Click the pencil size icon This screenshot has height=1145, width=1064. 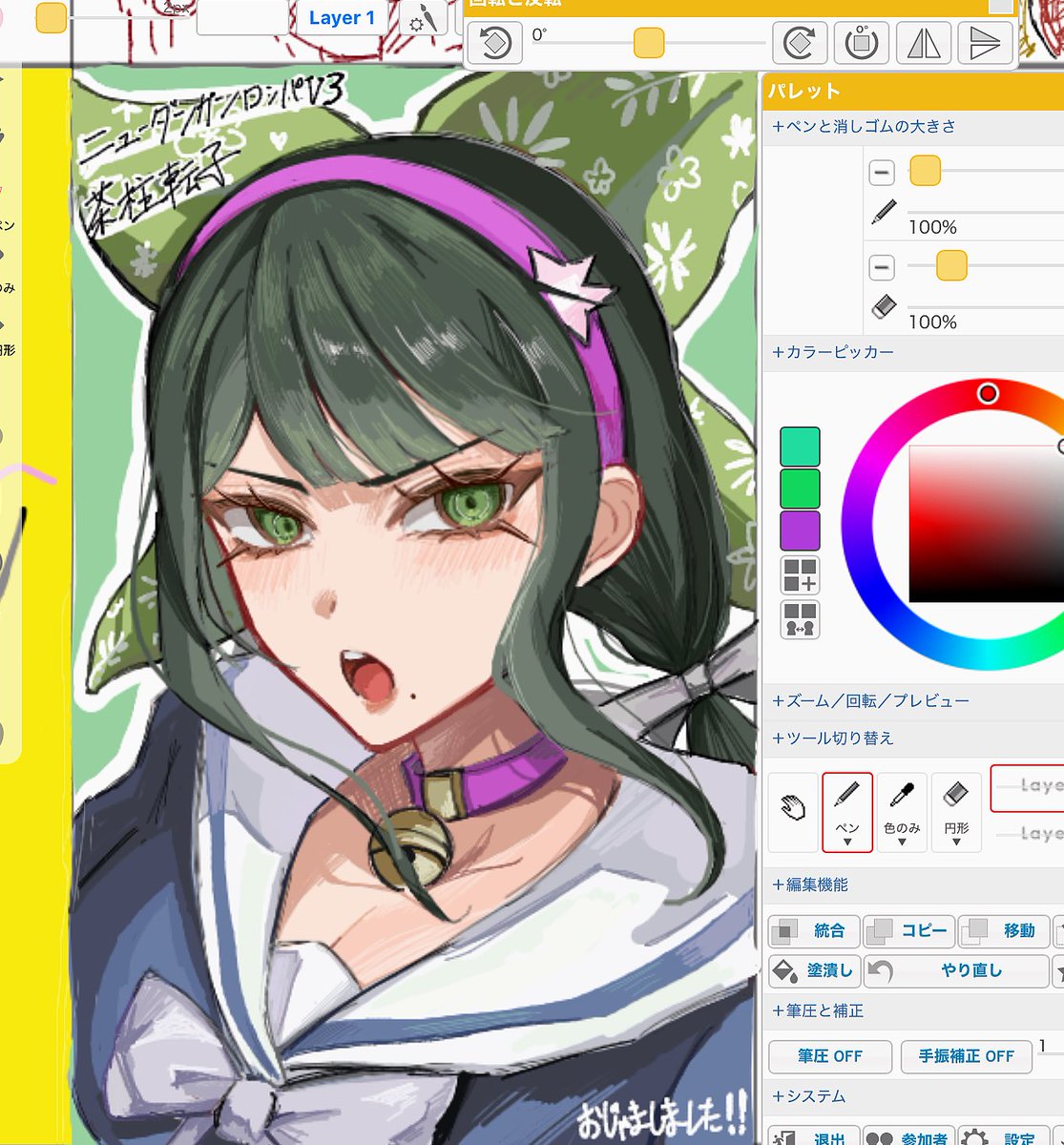click(884, 212)
